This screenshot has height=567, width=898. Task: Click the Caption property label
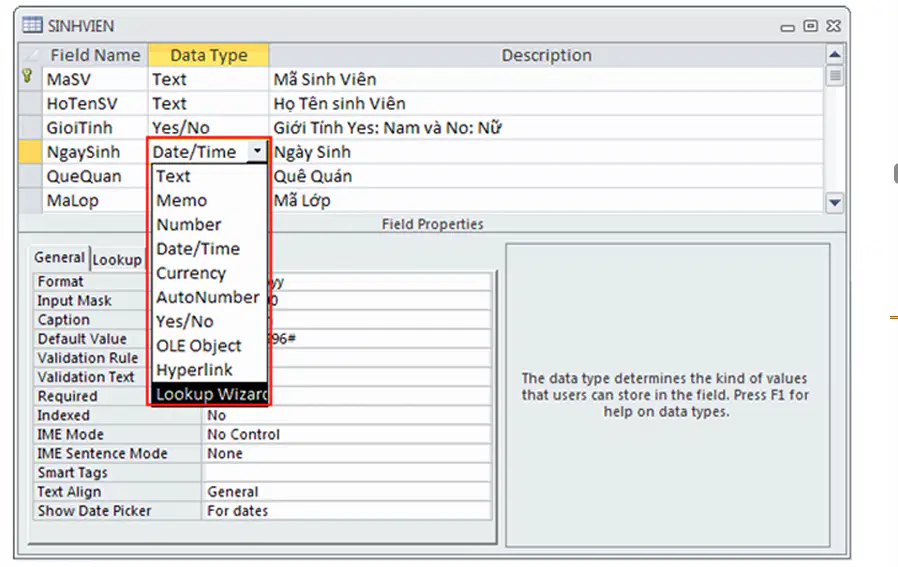[x=64, y=320]
